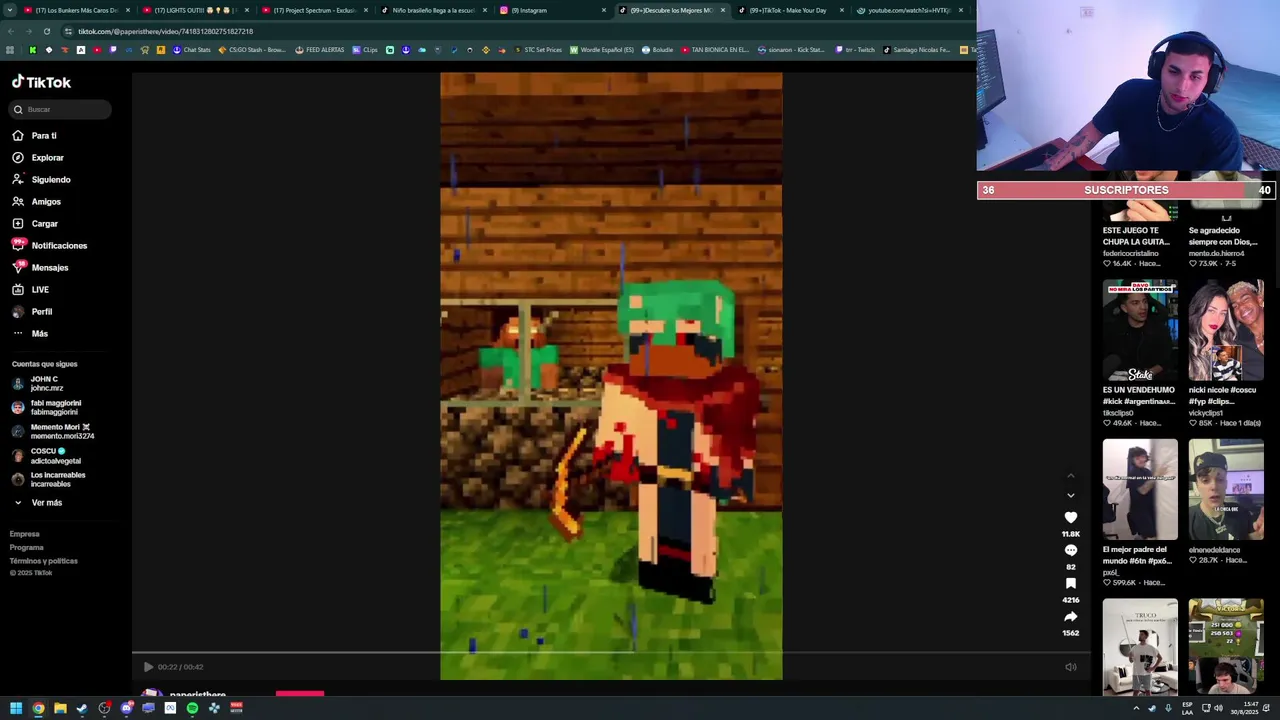Expand Términos y políticas footer section
The width and height of the screenshot is (1280, 720).
coord(44,561)
